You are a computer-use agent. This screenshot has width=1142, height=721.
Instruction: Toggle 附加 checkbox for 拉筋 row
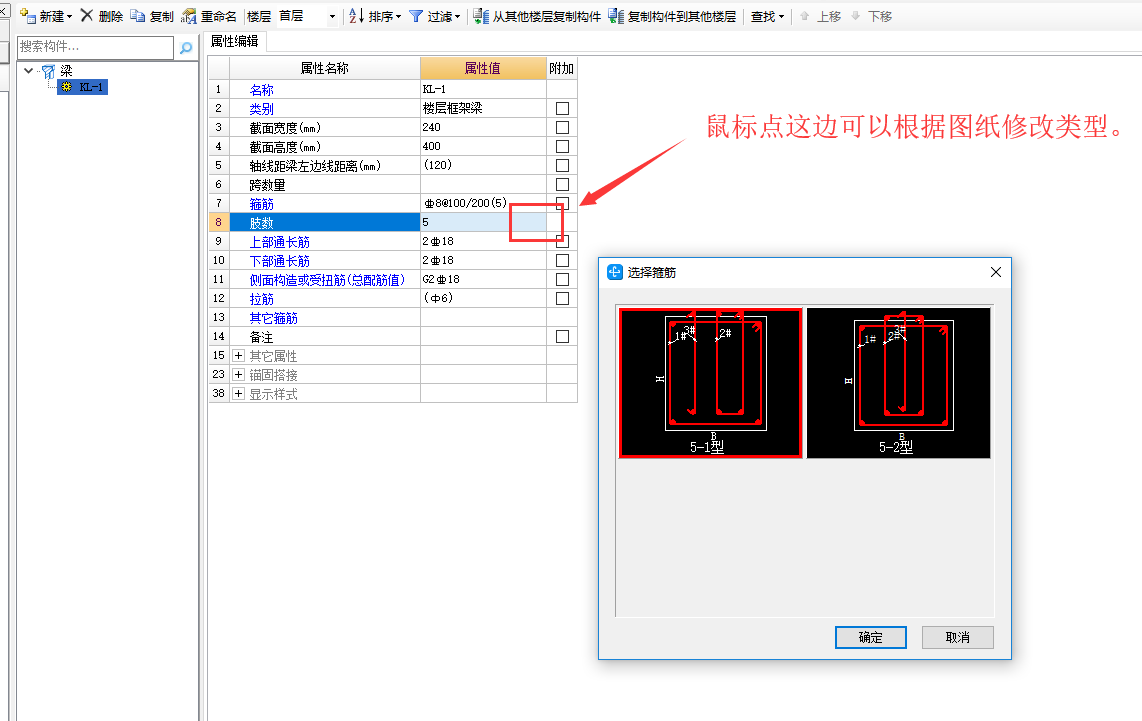pyautogui.click(x=562, y=298)
